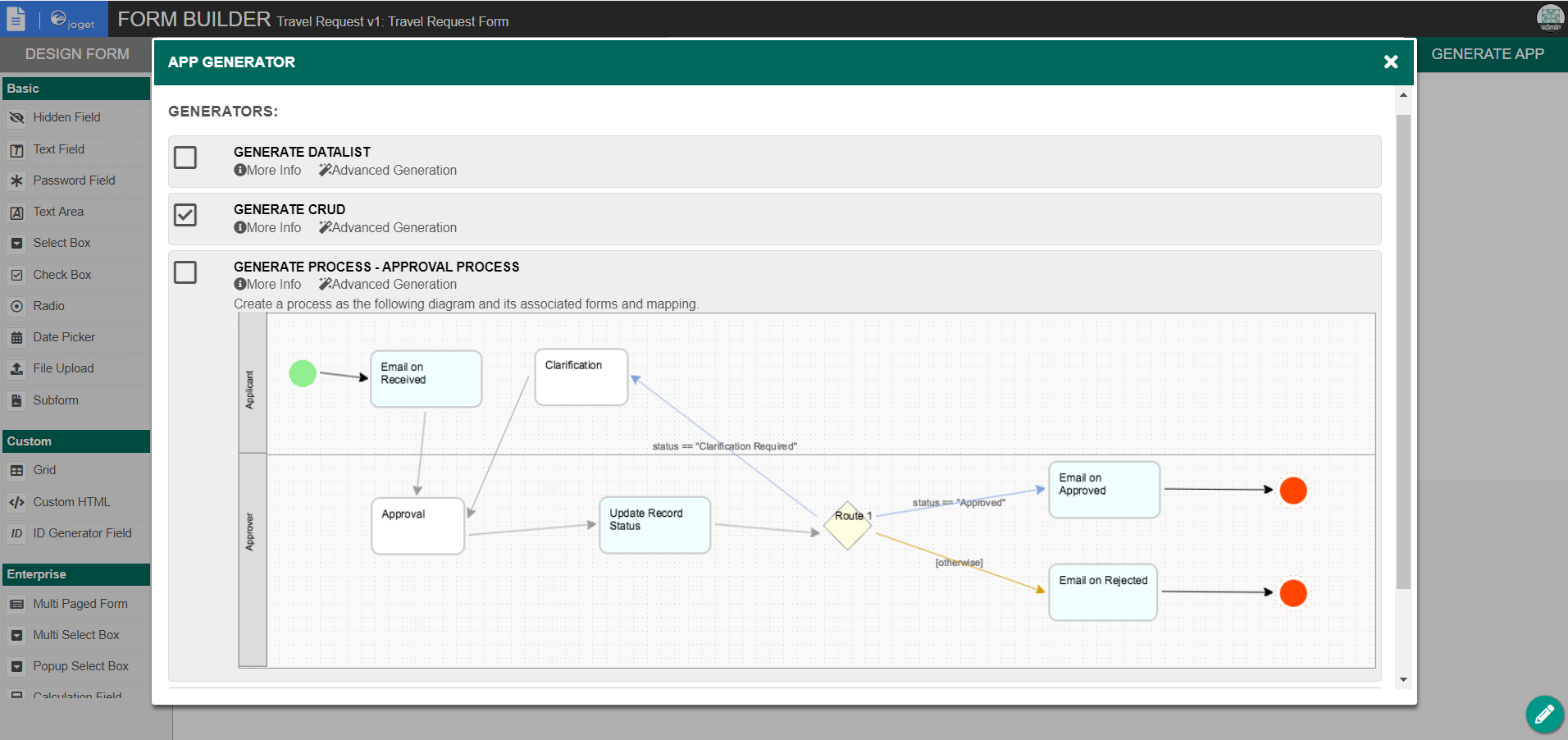The width and height of the screenshot is (1568, 740).
Task: Select the File Upload icon
Action: 16,369
